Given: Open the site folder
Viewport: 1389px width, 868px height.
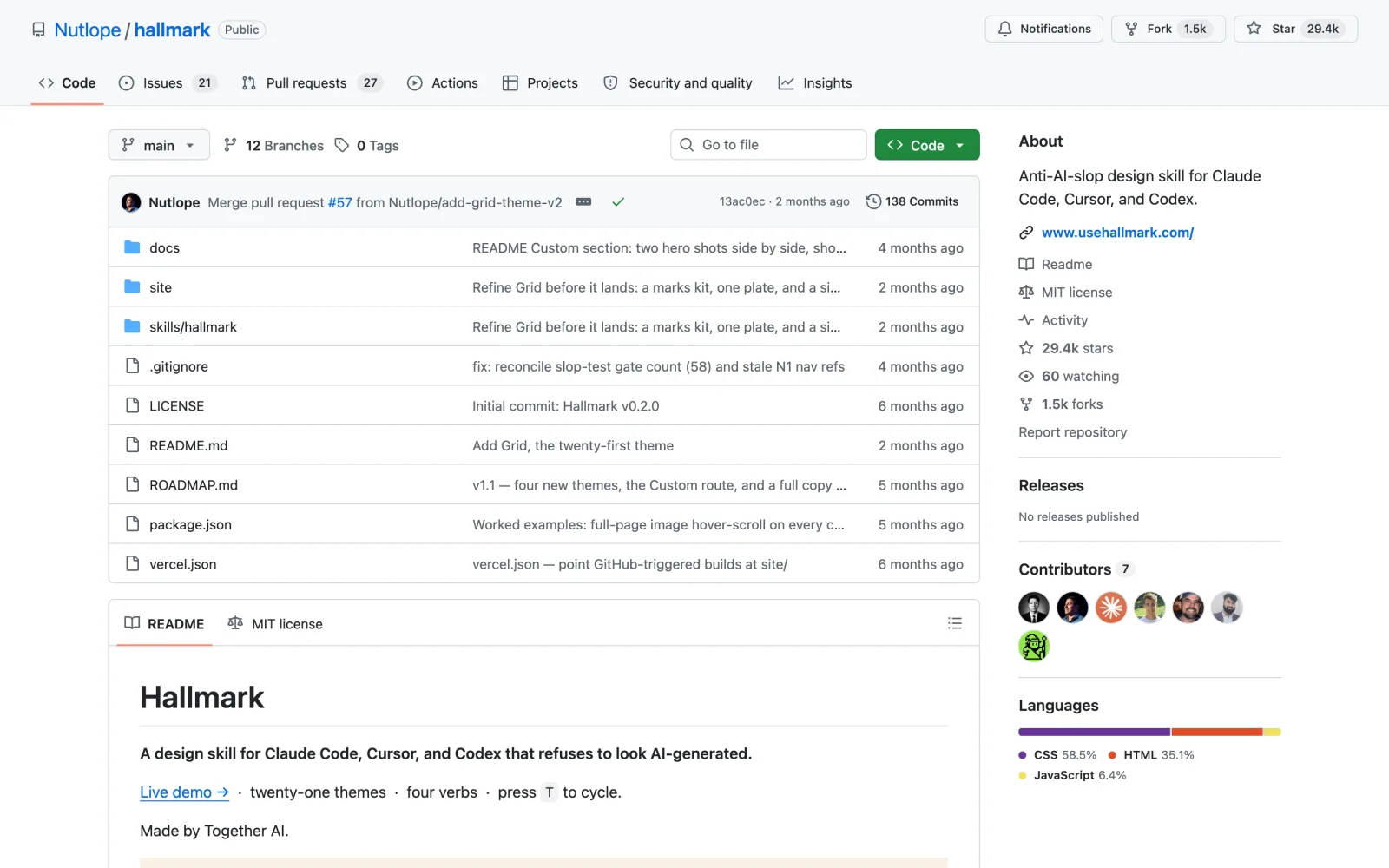Looking at the screenshot, I should click(161, 287).
